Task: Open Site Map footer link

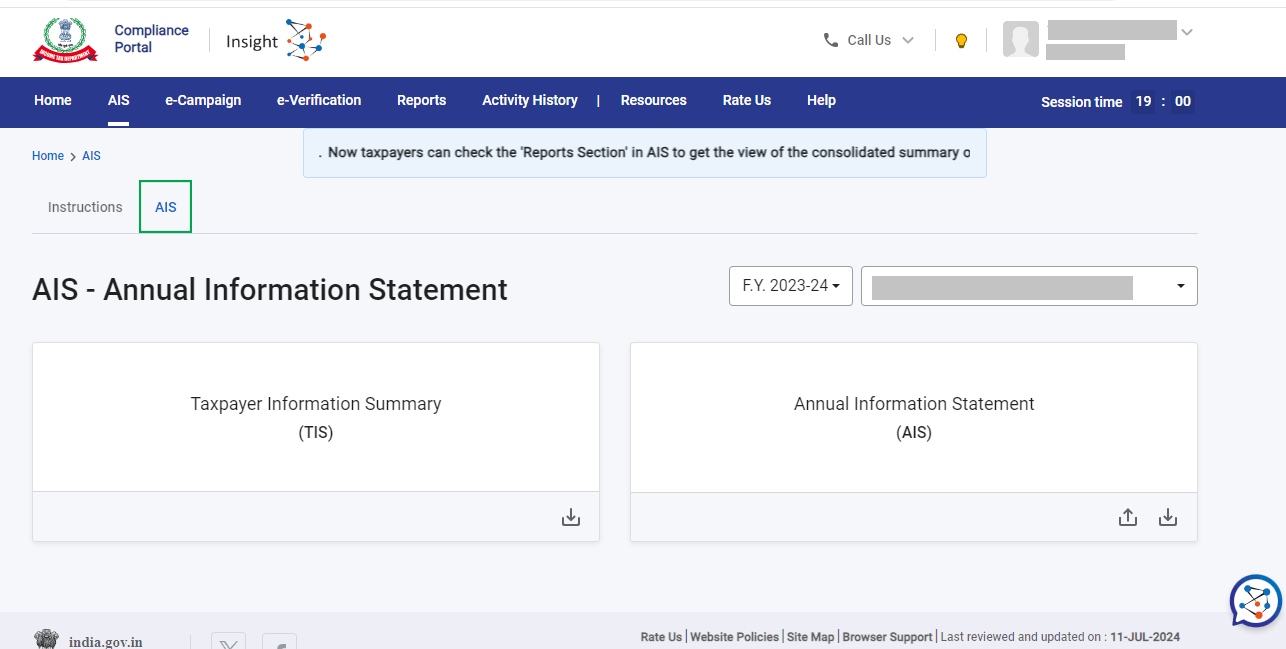Action: 810,637
